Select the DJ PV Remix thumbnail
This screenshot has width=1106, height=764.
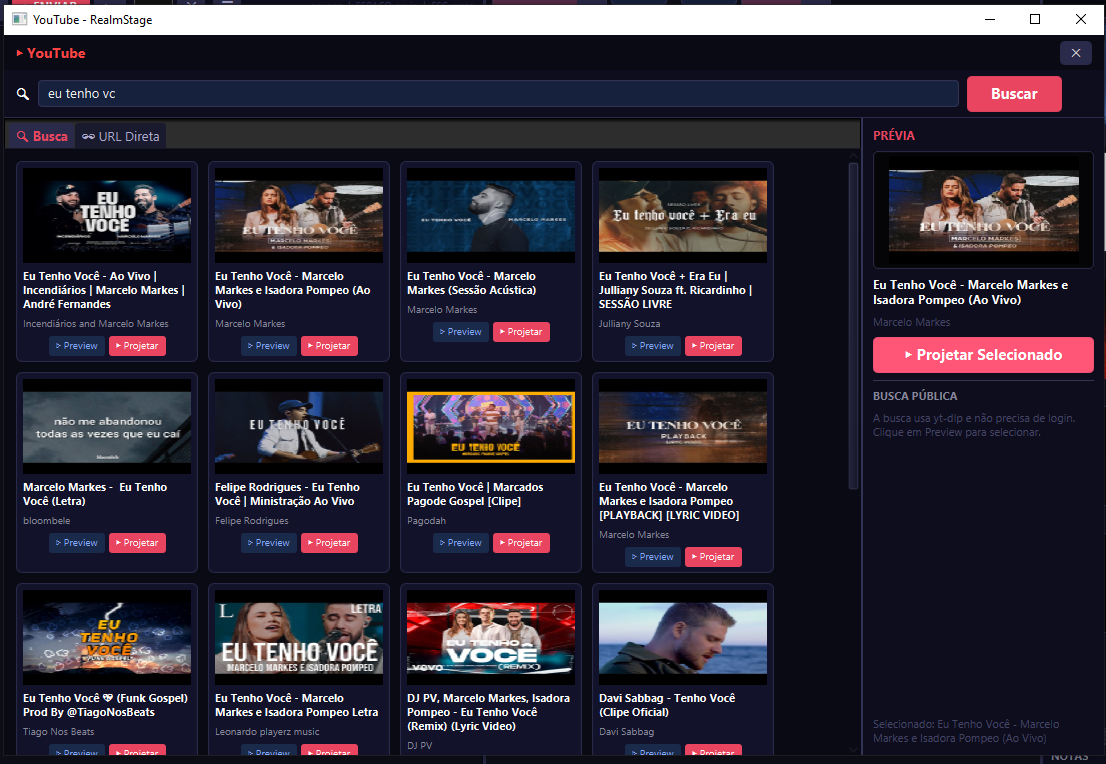[491, 637]
